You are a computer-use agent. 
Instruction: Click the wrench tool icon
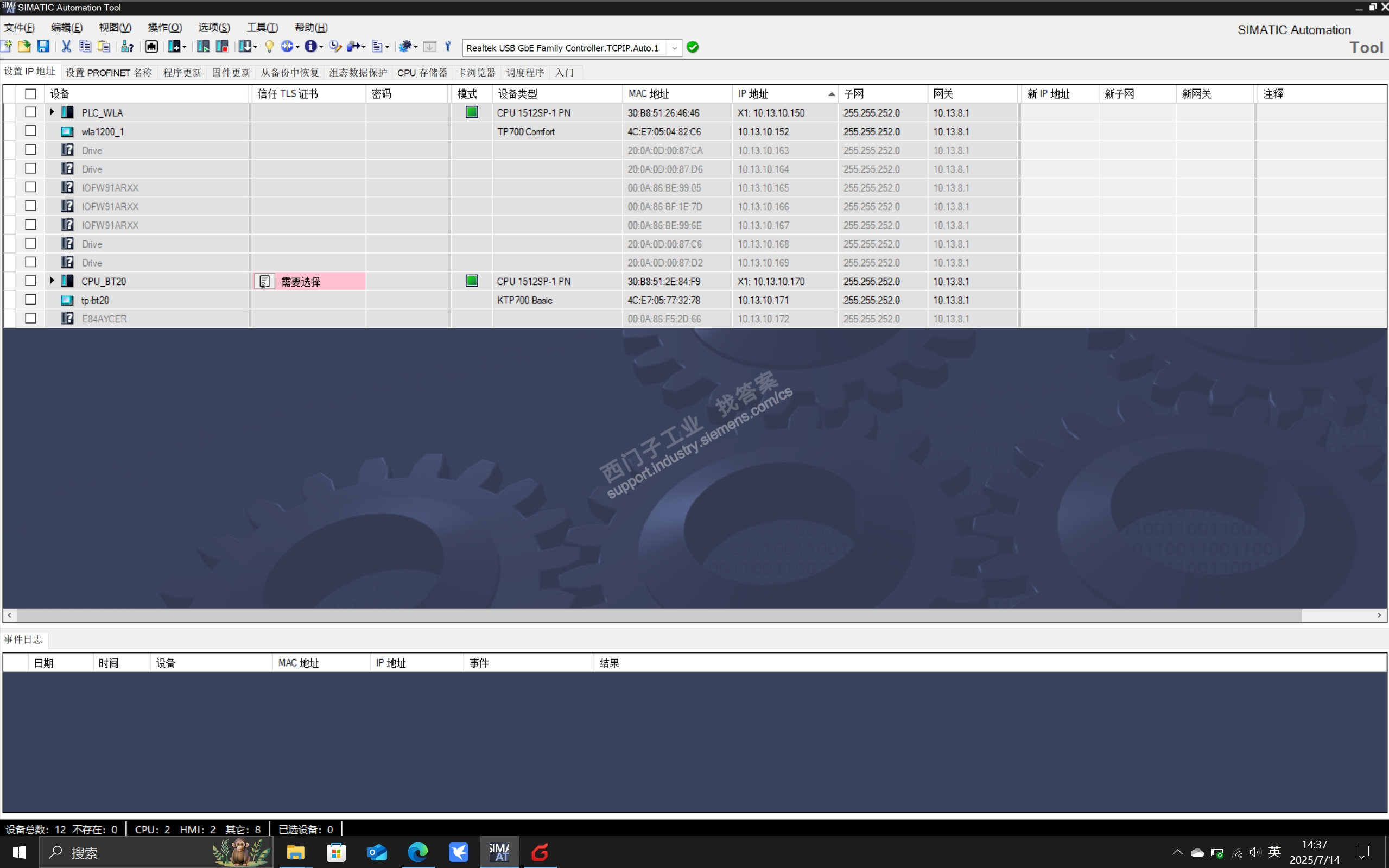click(448, 47)
